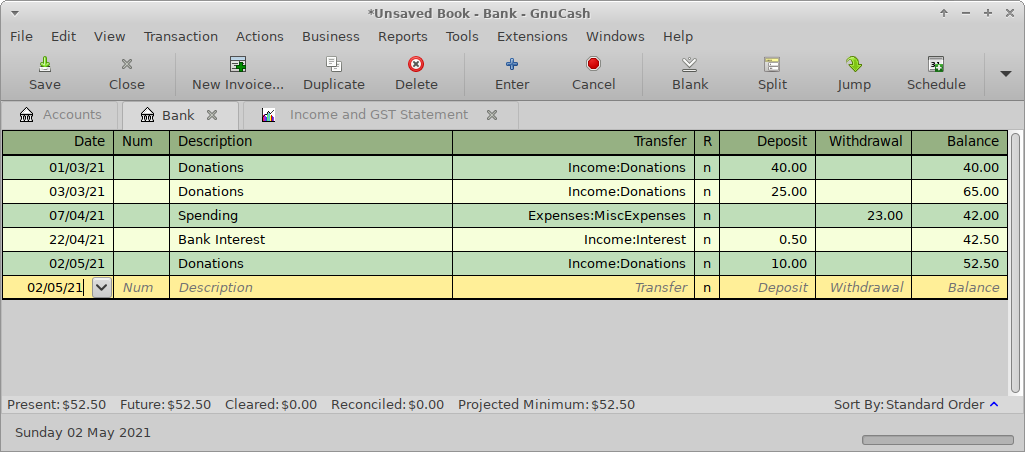
Task: Expand the Sort By Standard Order chevron
Action: point(994,405)
